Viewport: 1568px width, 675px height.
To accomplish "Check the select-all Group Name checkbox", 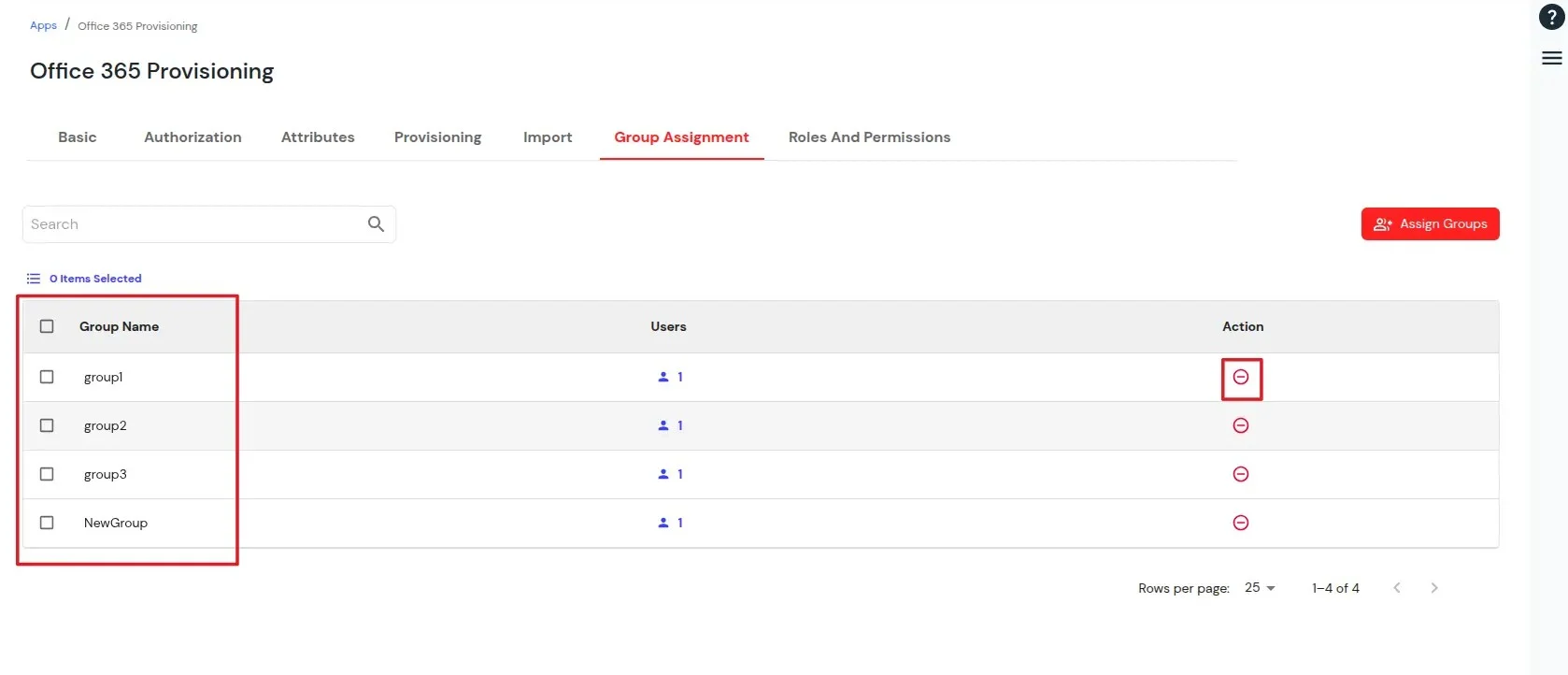I will point(47,326).
